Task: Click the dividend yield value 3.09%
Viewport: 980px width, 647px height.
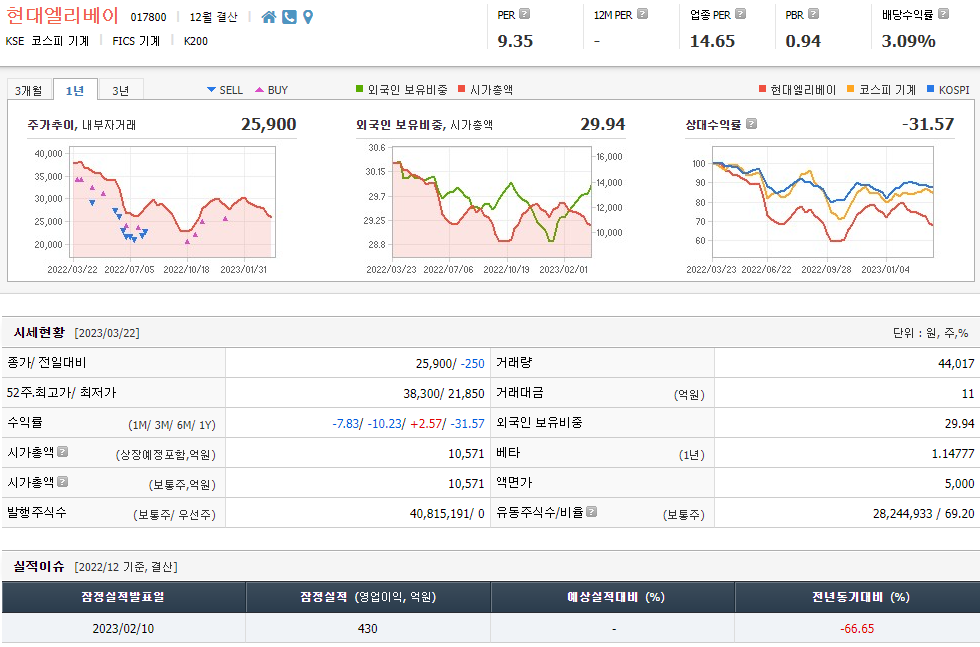Action: 908,41
